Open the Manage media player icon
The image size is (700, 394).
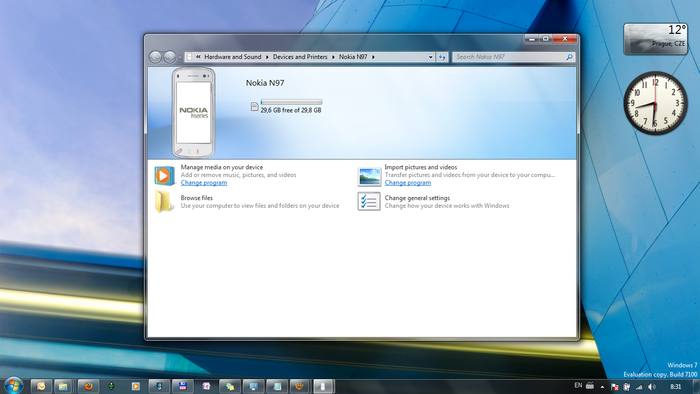pos(164,175)
